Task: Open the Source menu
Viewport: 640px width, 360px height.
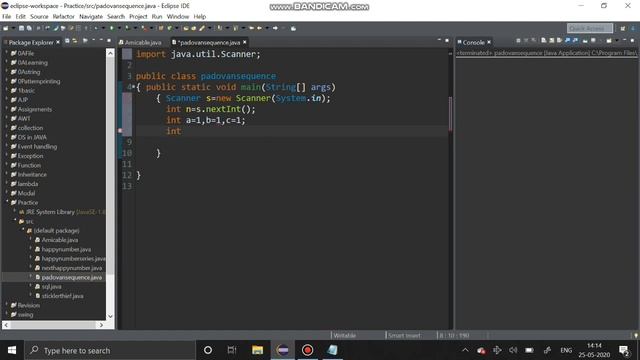Action: 39,16
